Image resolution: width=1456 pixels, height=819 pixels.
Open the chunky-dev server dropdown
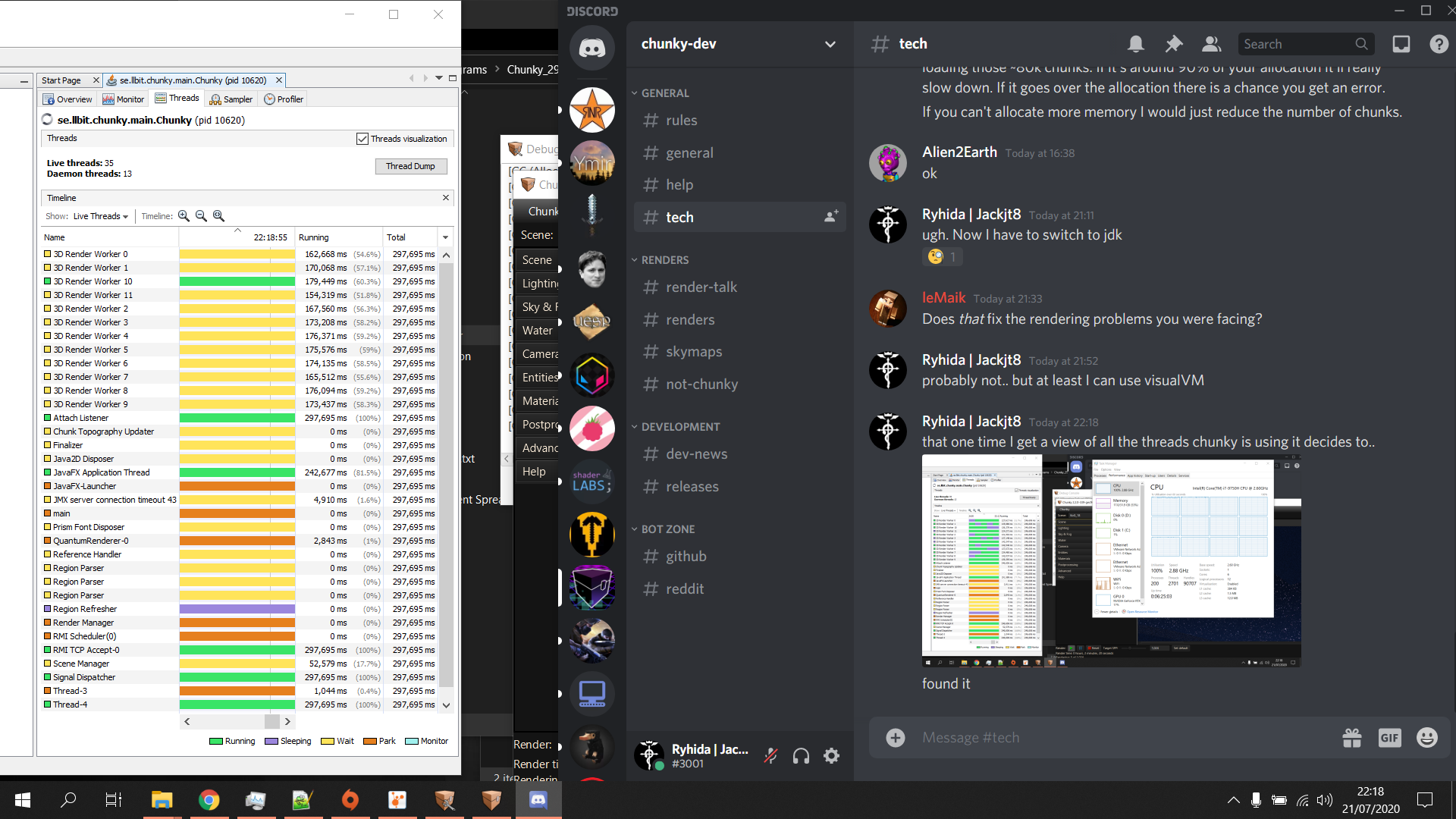[x=830, y=44]
